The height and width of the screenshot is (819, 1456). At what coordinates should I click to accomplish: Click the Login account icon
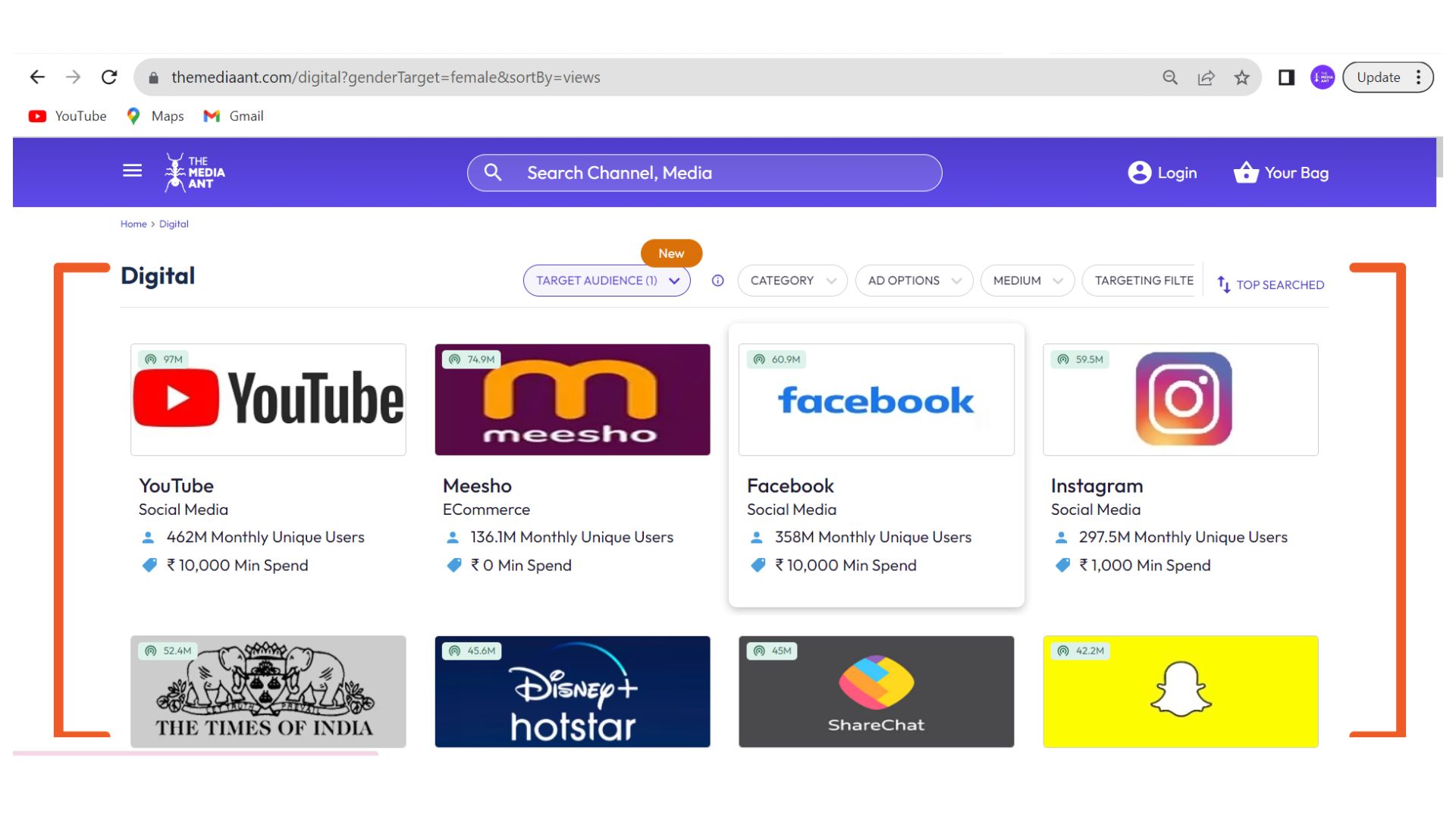tap(1138, 173)
